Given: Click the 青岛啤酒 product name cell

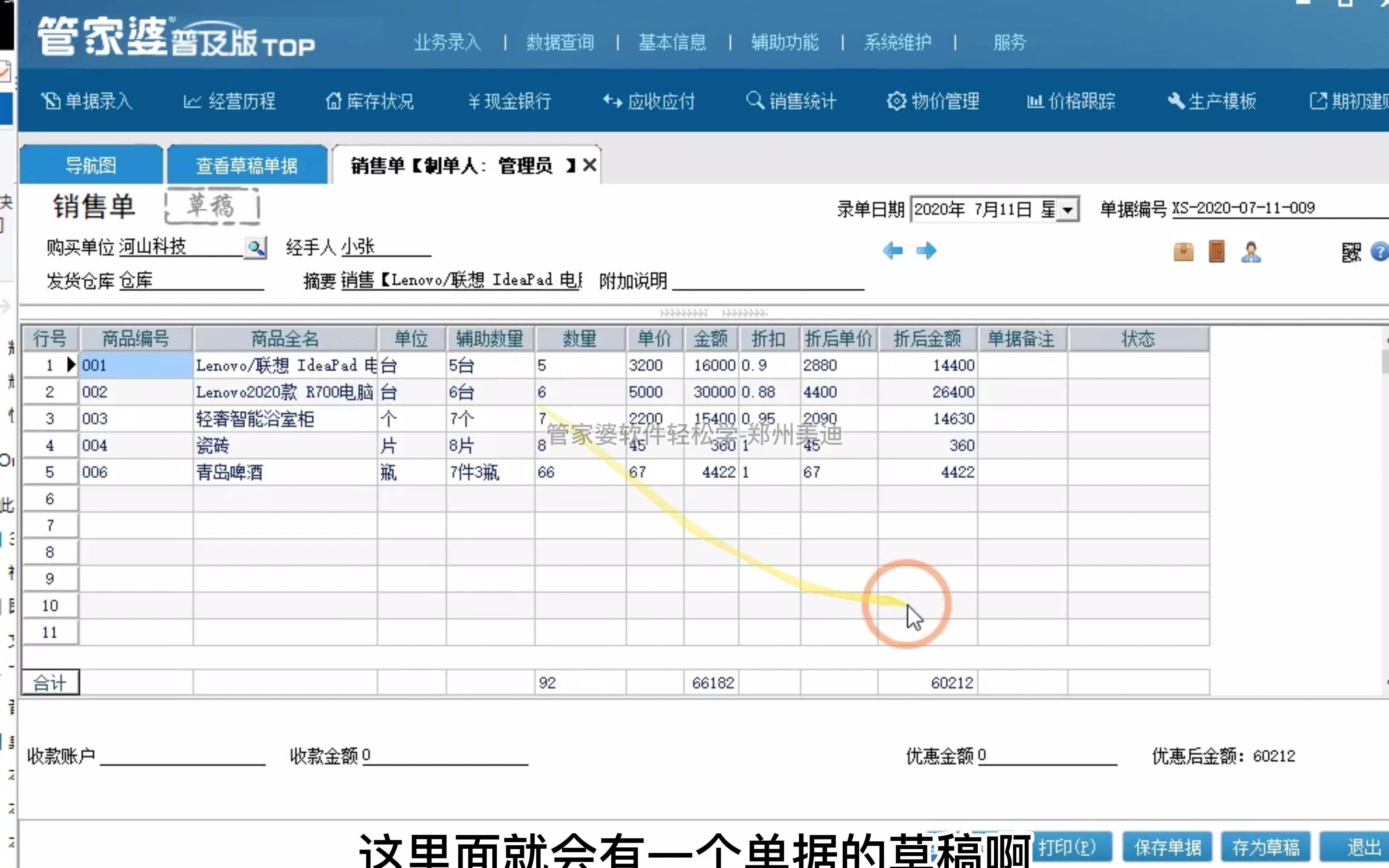Looking at the screenshot, I should [x=285, y=472].
